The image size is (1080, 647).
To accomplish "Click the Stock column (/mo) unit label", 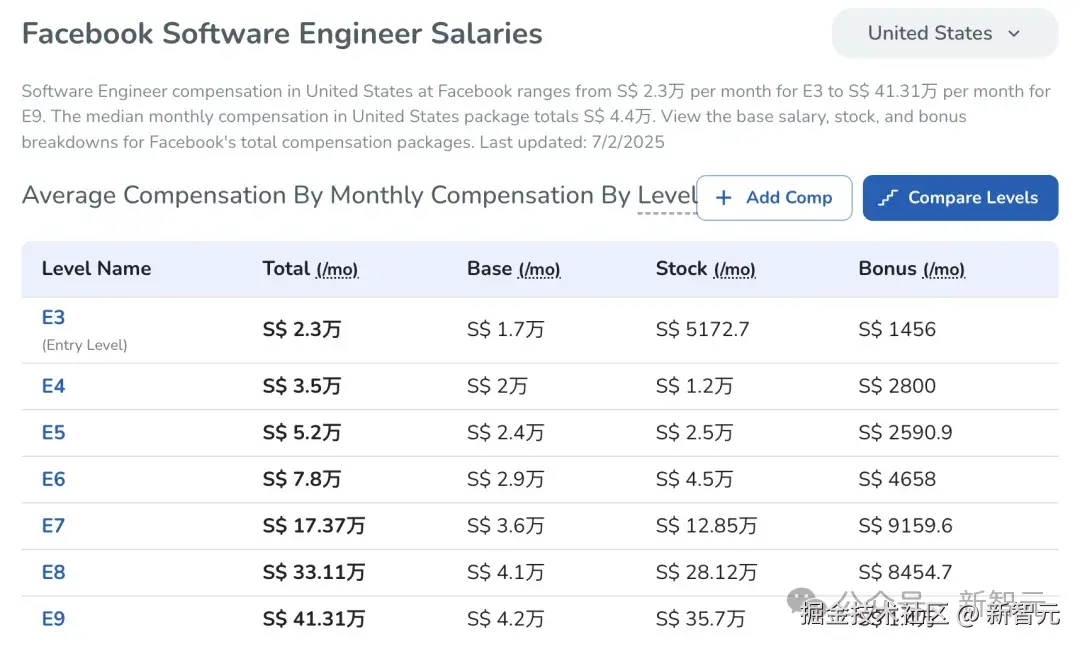I will click(x=734, y=270).
